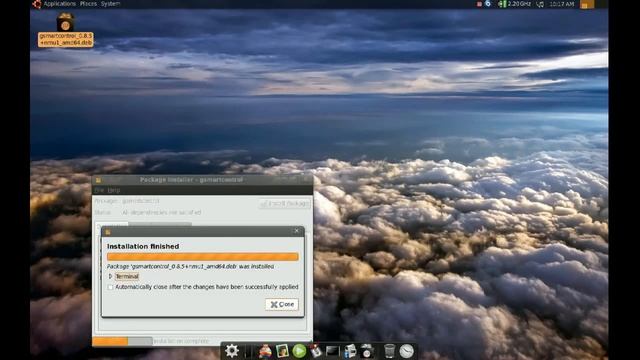Select the gsmartcontrol .deb file on desktop

65,30
